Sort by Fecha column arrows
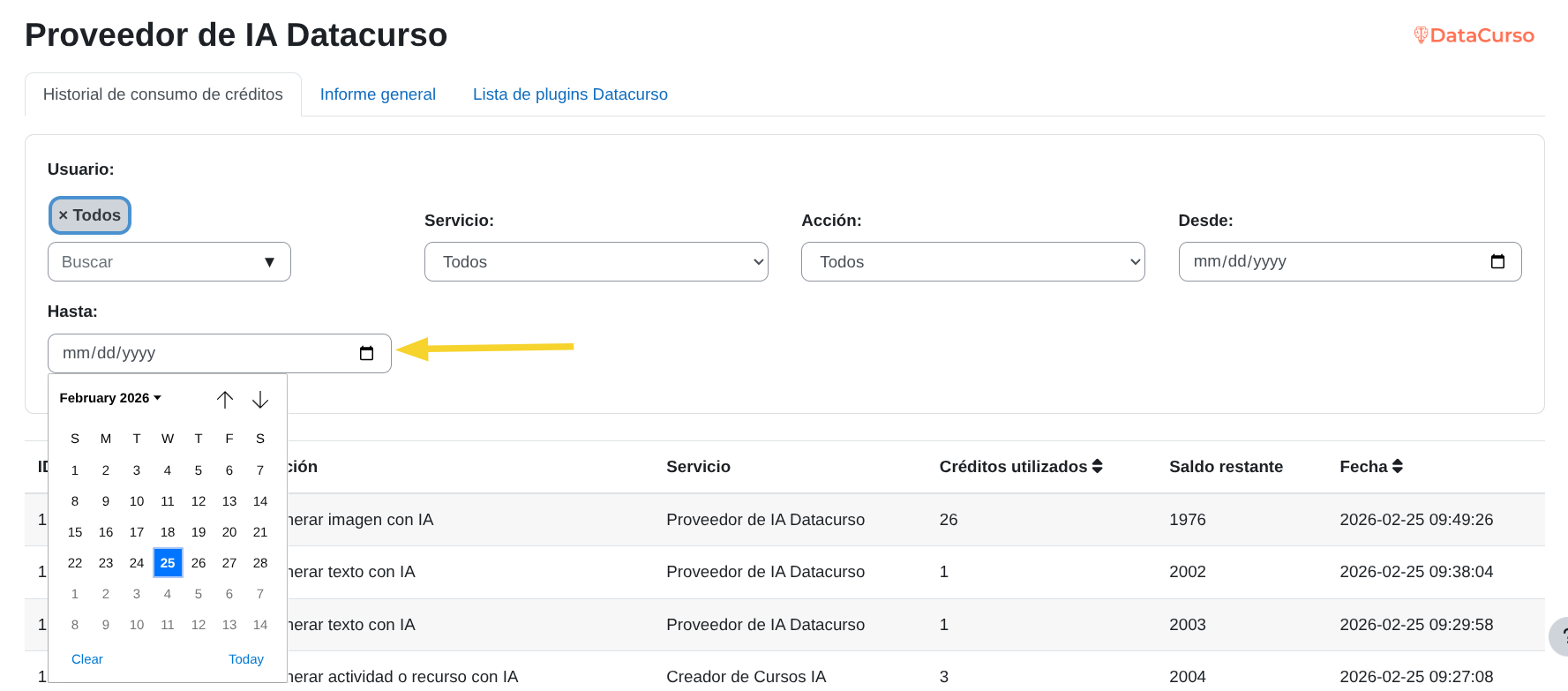Screen dimensions: 1568x691 coord(1397,467)
